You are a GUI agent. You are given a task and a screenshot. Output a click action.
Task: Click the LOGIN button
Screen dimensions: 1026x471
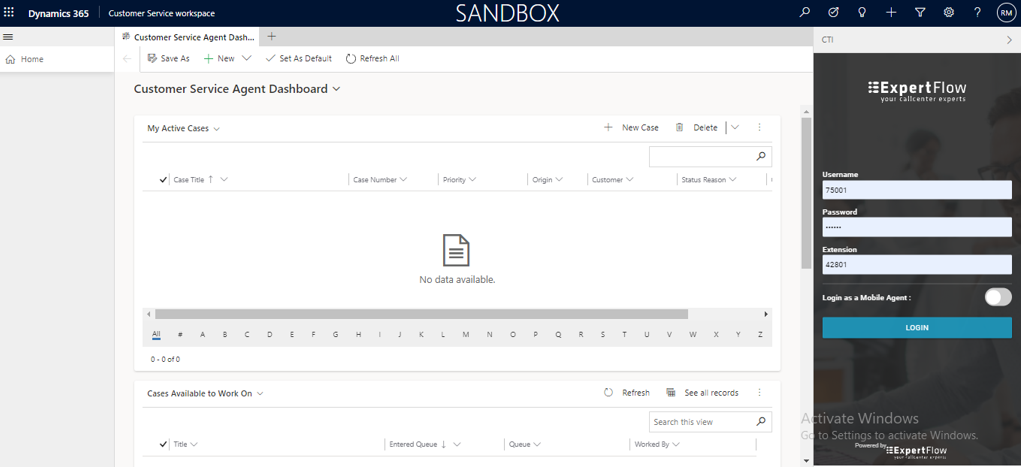[x=917, y=328]
